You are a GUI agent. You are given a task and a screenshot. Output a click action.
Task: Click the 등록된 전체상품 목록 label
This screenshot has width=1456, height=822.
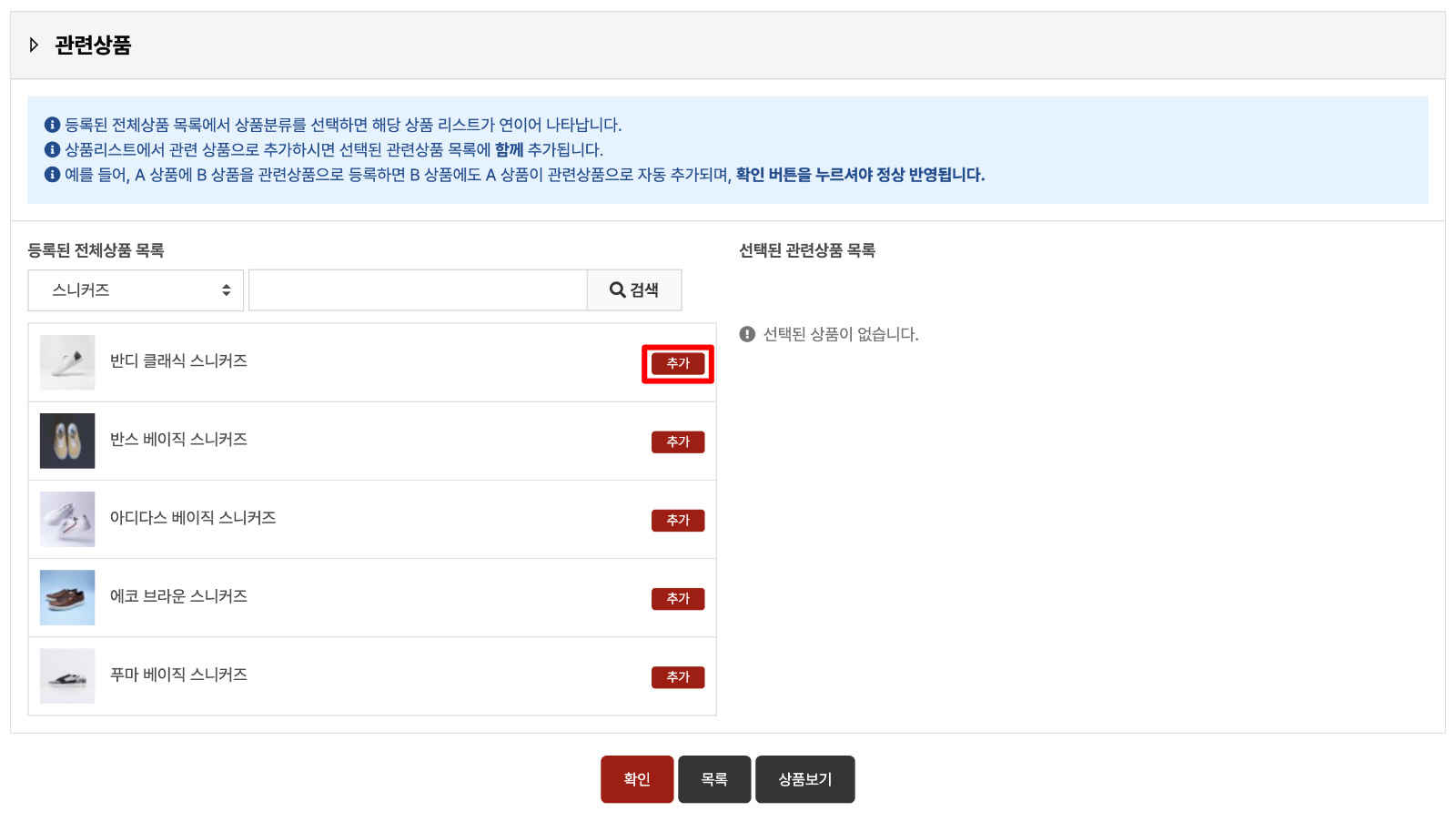[96, 250]
